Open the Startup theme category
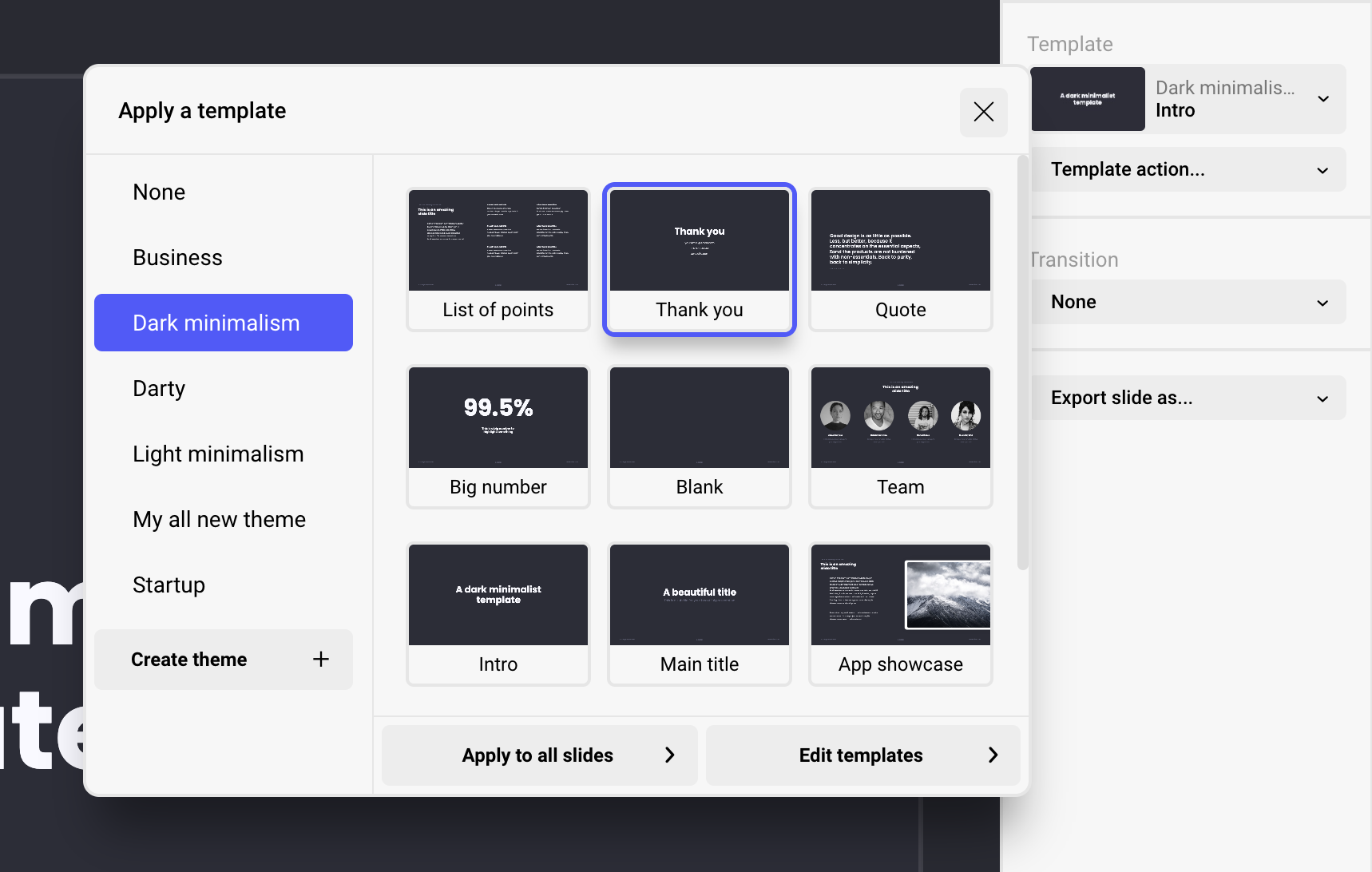Screen dimensions: 1372x872 169,585
